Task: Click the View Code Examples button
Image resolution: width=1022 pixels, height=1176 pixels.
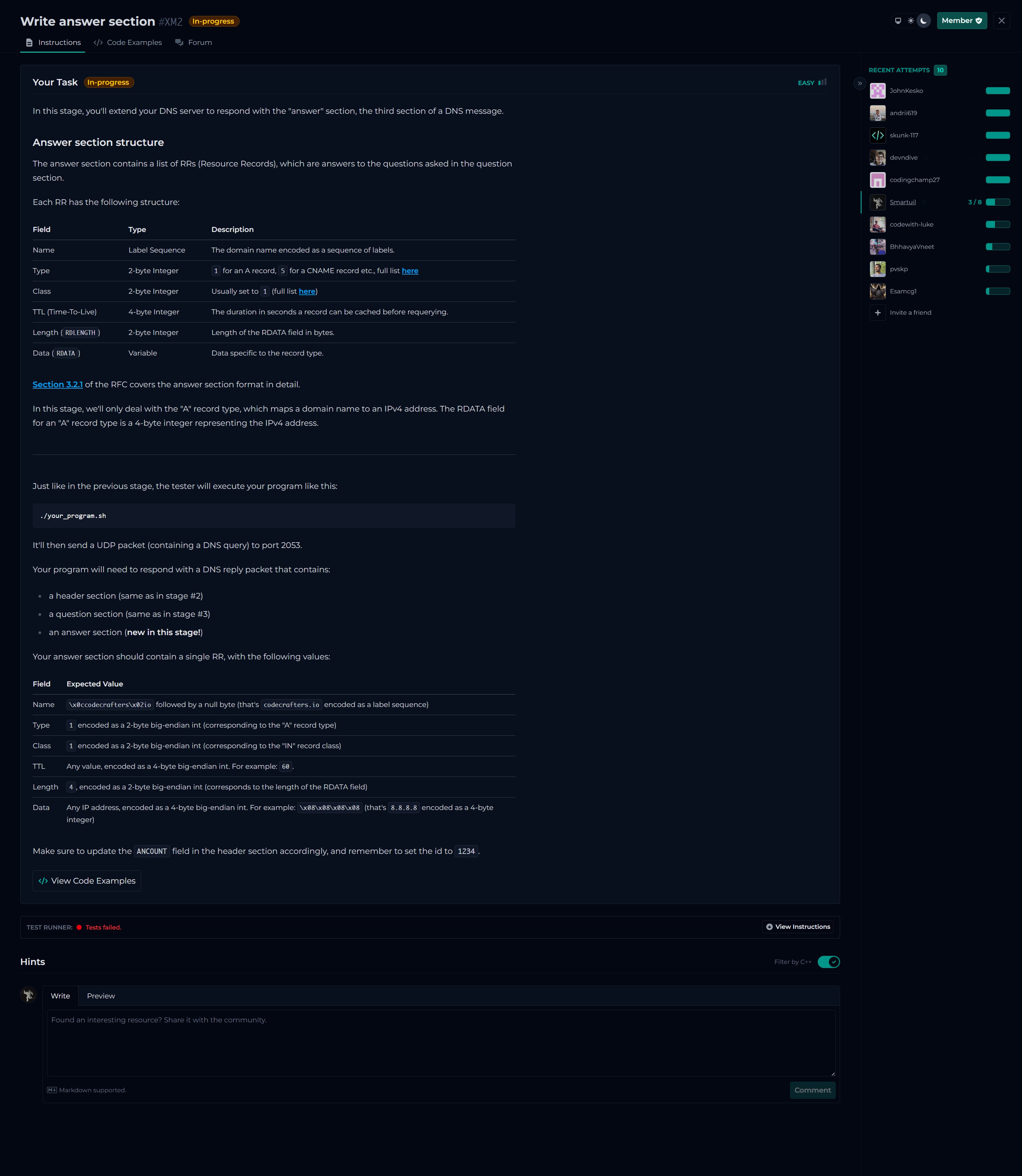Action: pos(87,881)
